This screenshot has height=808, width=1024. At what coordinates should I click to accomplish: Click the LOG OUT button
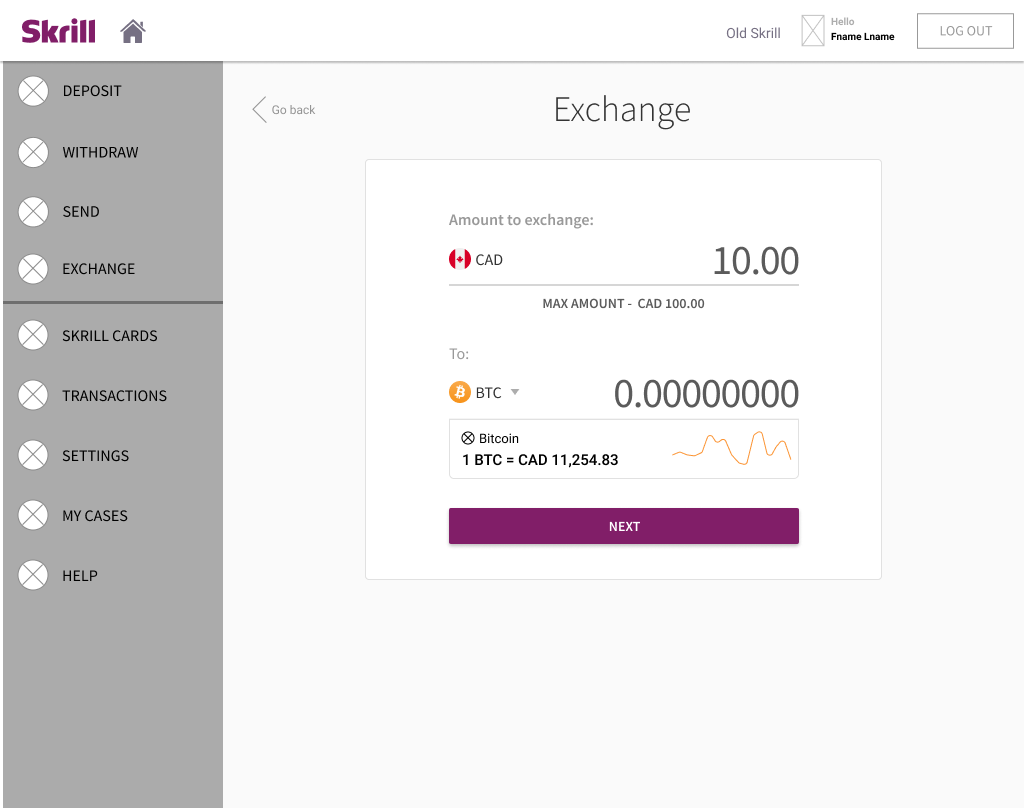965,31
